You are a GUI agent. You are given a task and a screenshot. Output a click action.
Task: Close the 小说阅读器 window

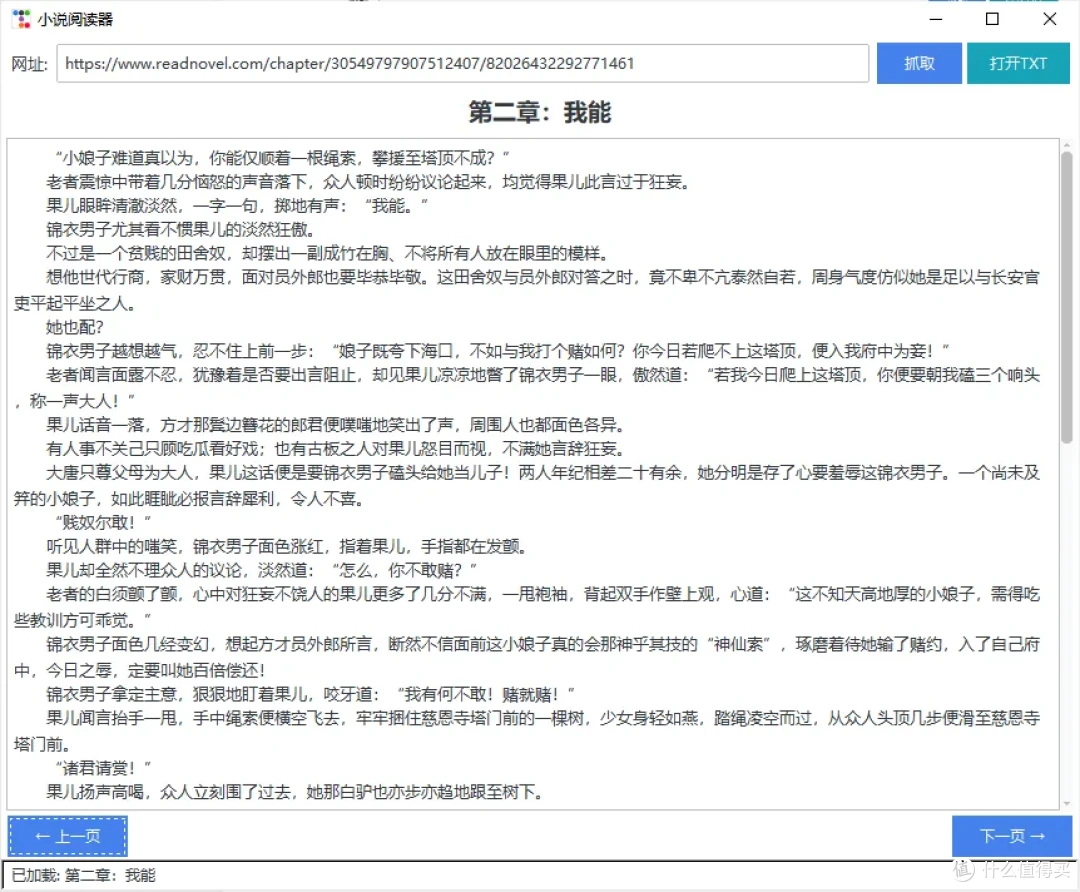[1049, 19]
